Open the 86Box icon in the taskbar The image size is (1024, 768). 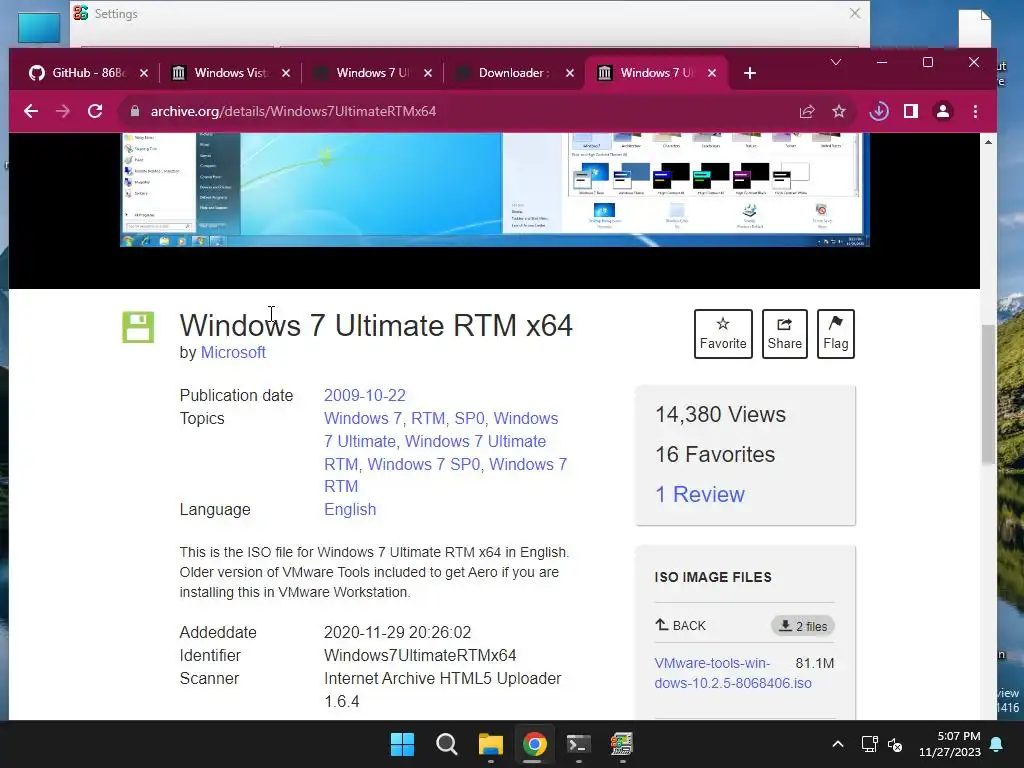click(x=622, y=744)
